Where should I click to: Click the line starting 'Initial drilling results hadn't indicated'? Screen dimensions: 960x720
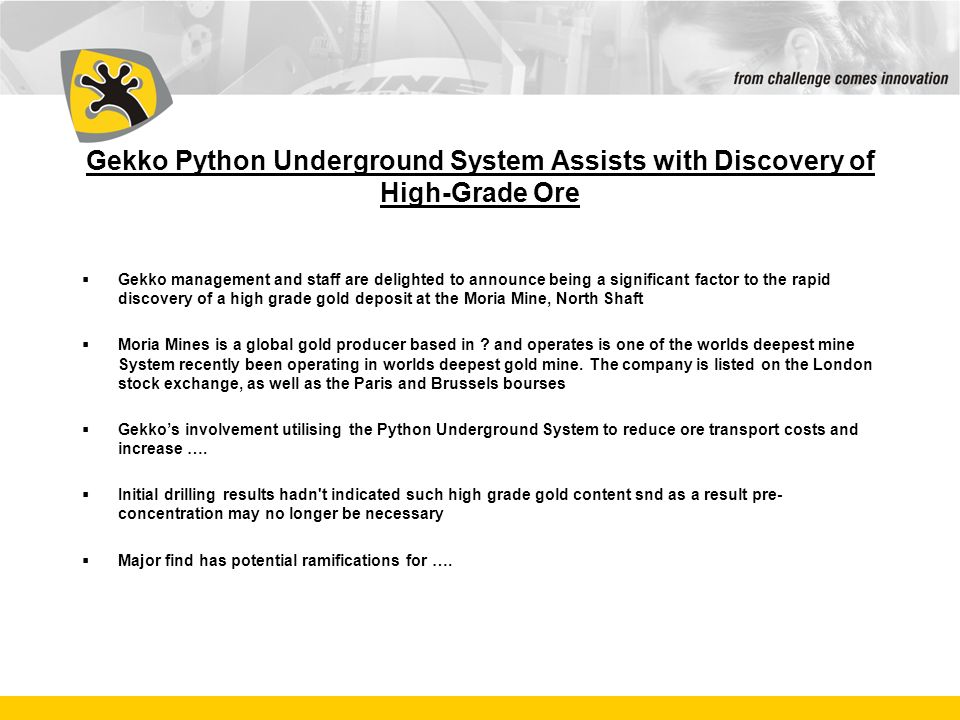(x=450, y=494)
